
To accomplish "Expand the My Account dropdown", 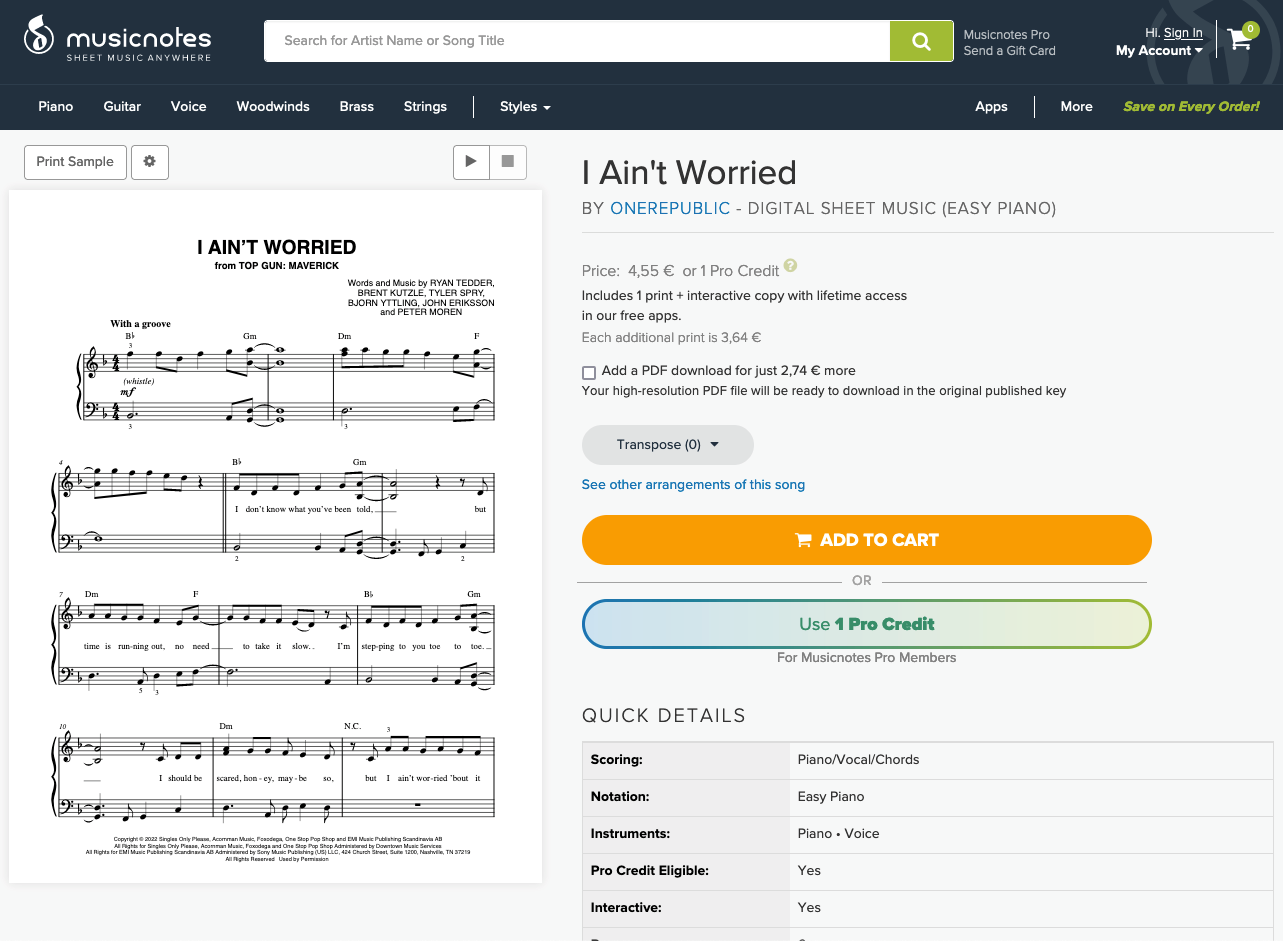I will pyautogui.click(x=1159, y=51).
